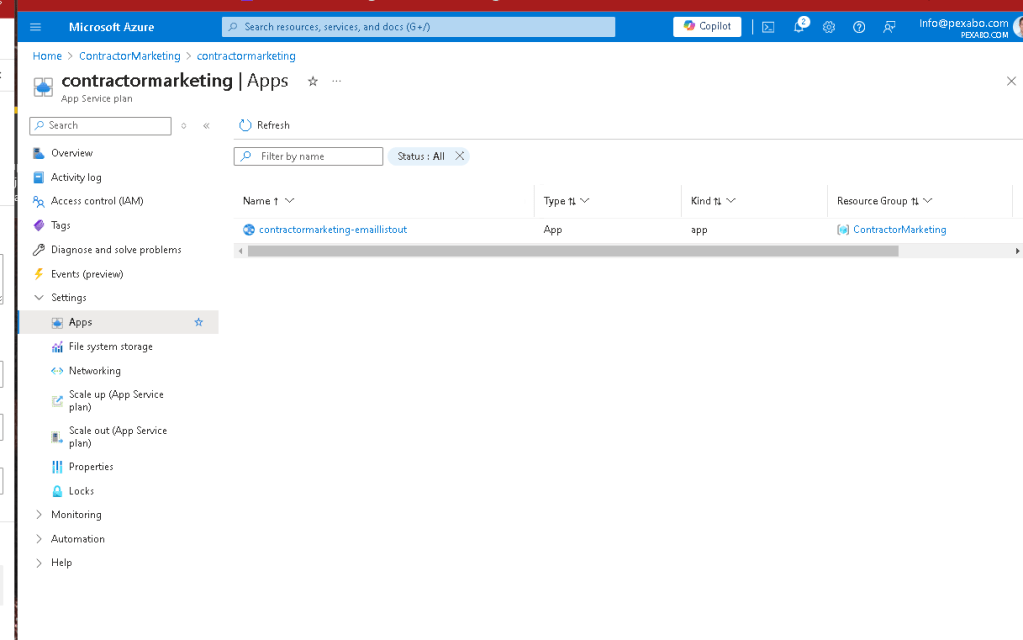
Task: Open the contractormarketing-emaillistout app
Action: [333, 230]
